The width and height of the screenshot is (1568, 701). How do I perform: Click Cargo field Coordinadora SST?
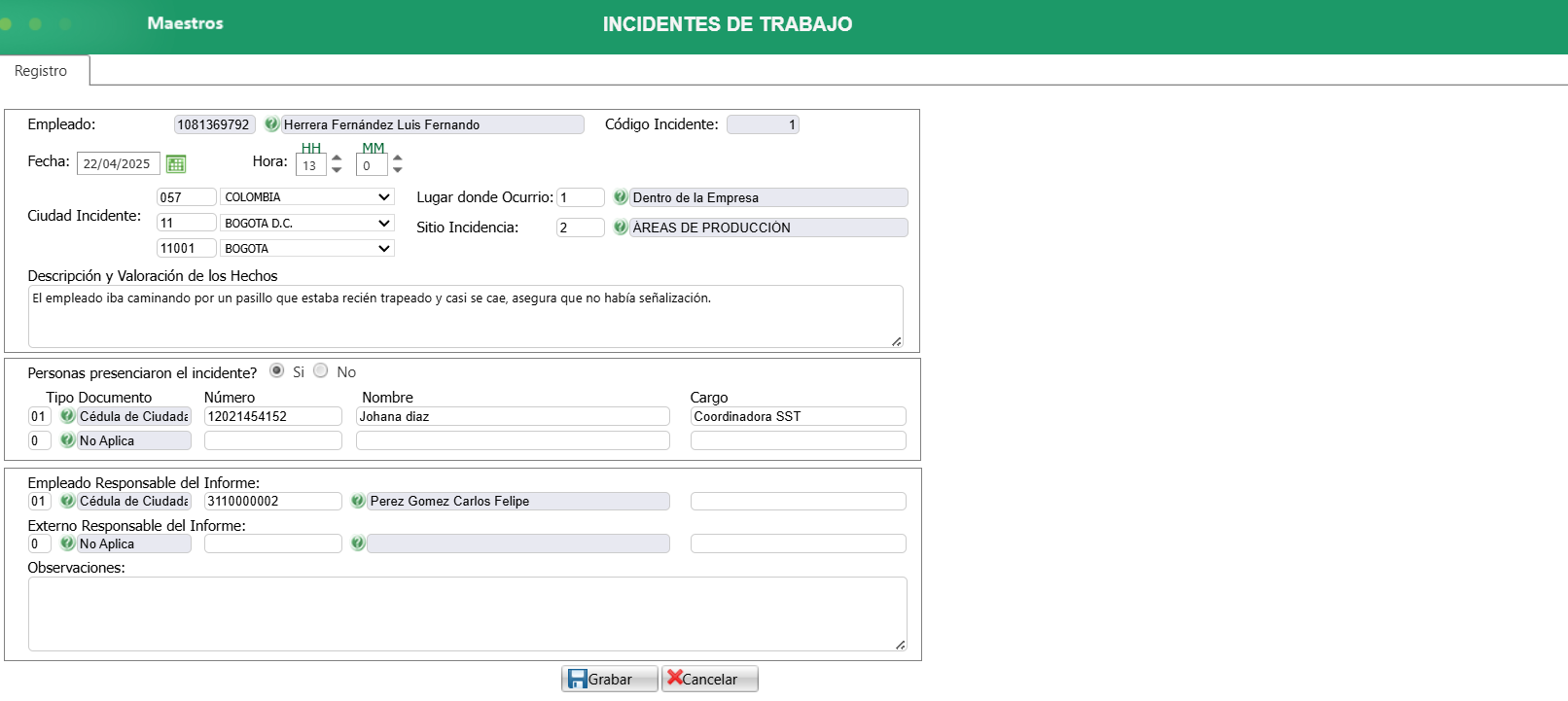coord(799,416)
